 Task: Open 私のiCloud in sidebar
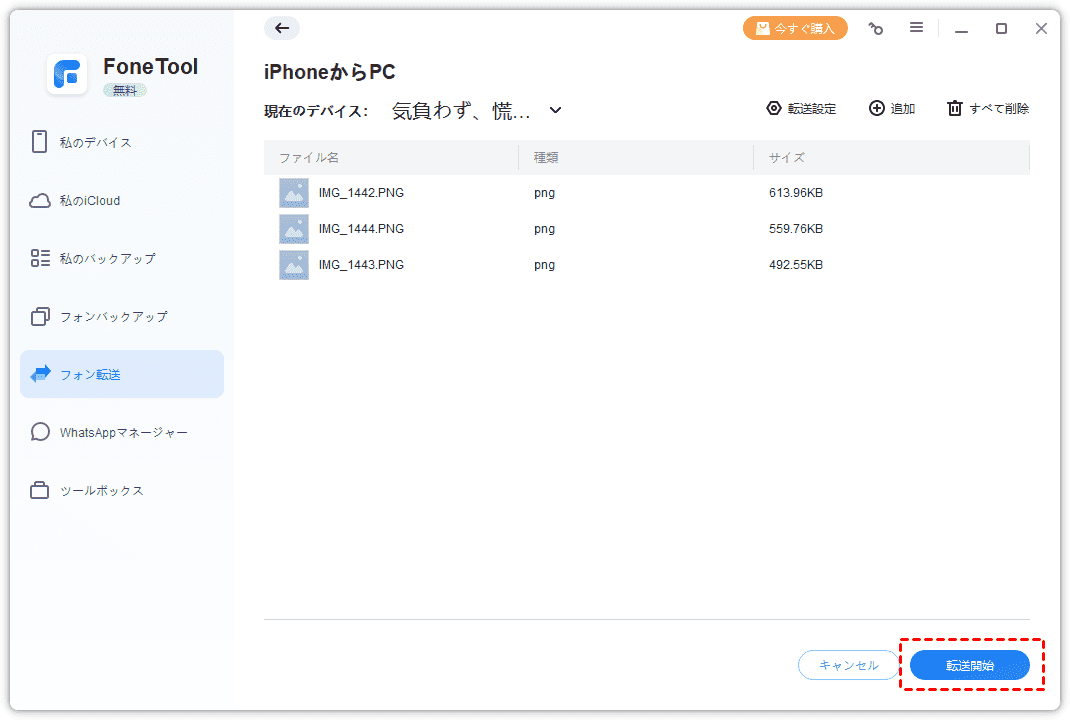[89, 200]
